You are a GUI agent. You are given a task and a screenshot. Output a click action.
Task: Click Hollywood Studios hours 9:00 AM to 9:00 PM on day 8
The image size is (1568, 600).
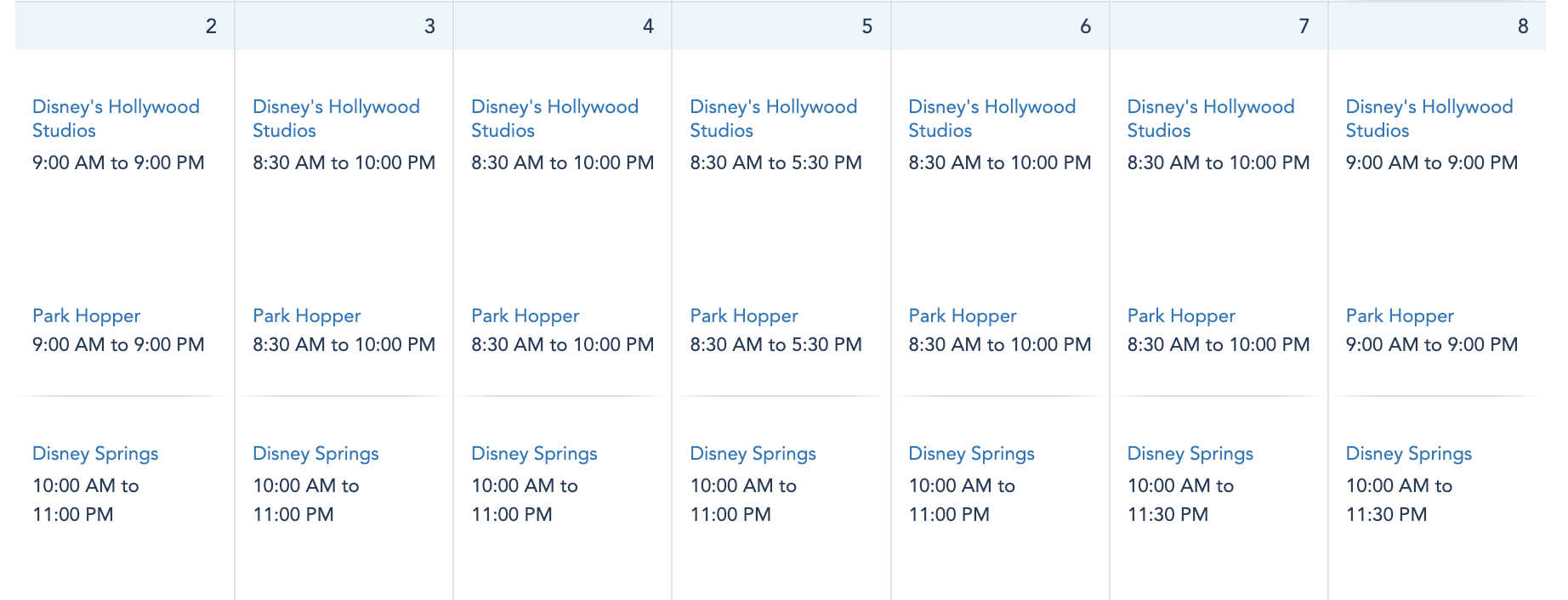click(1431, 162)
